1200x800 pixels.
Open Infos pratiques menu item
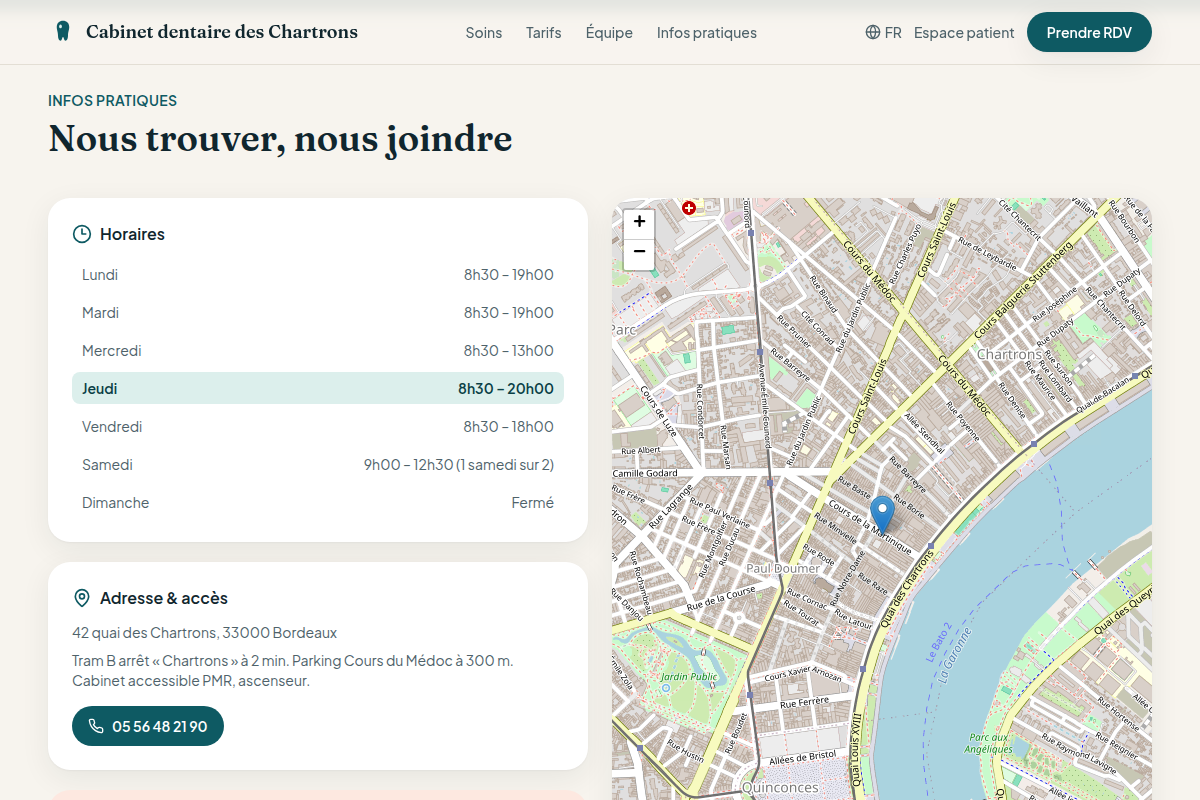[x=707, y=33]
